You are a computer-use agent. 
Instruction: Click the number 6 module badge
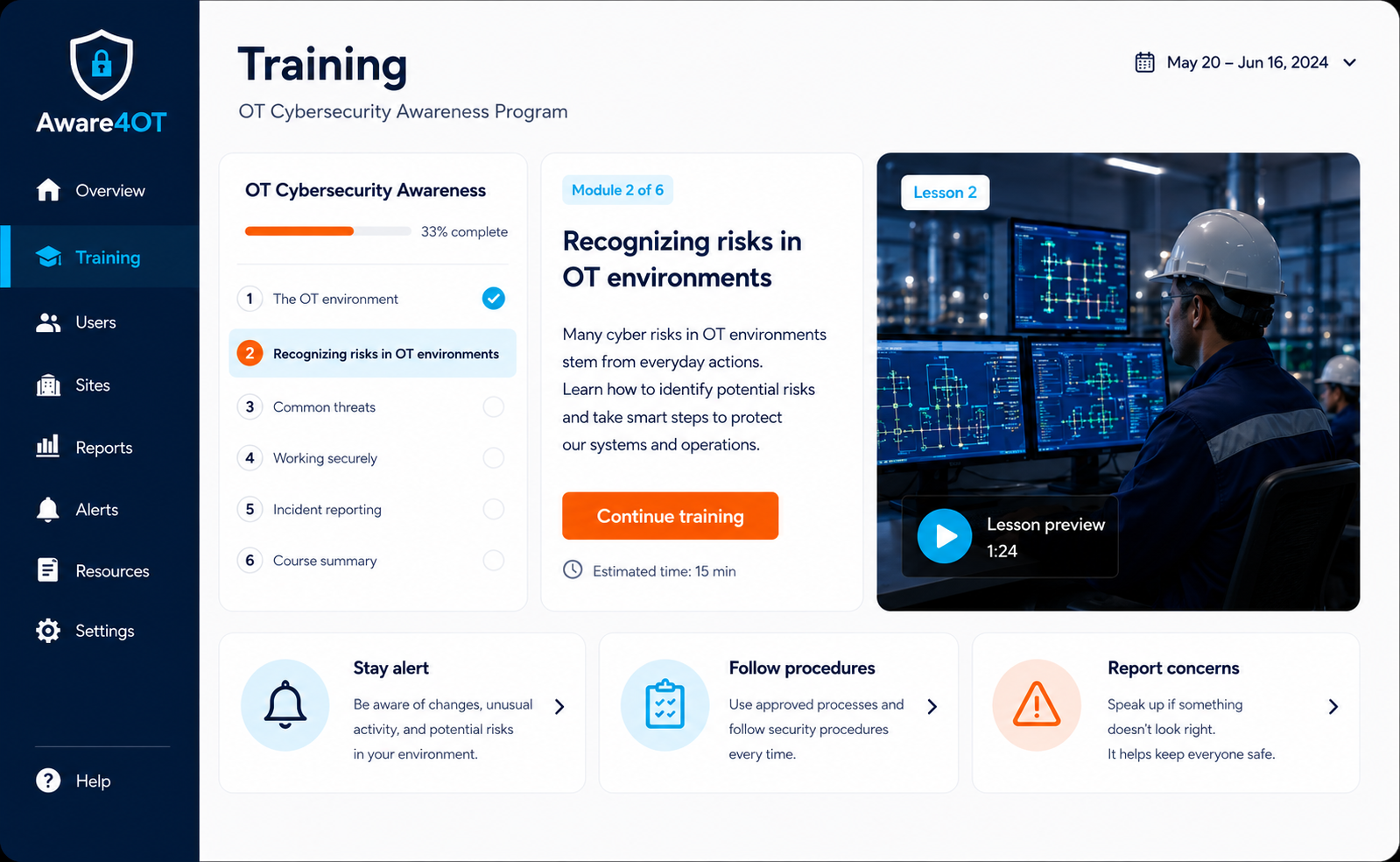[x=250, y=560]
